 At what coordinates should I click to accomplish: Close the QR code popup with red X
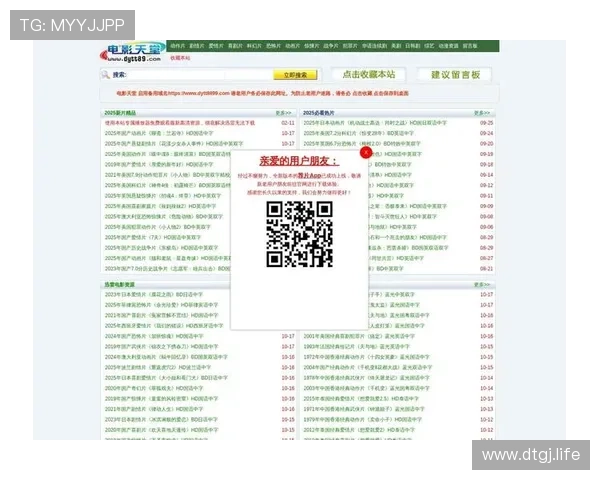(366, 152)
